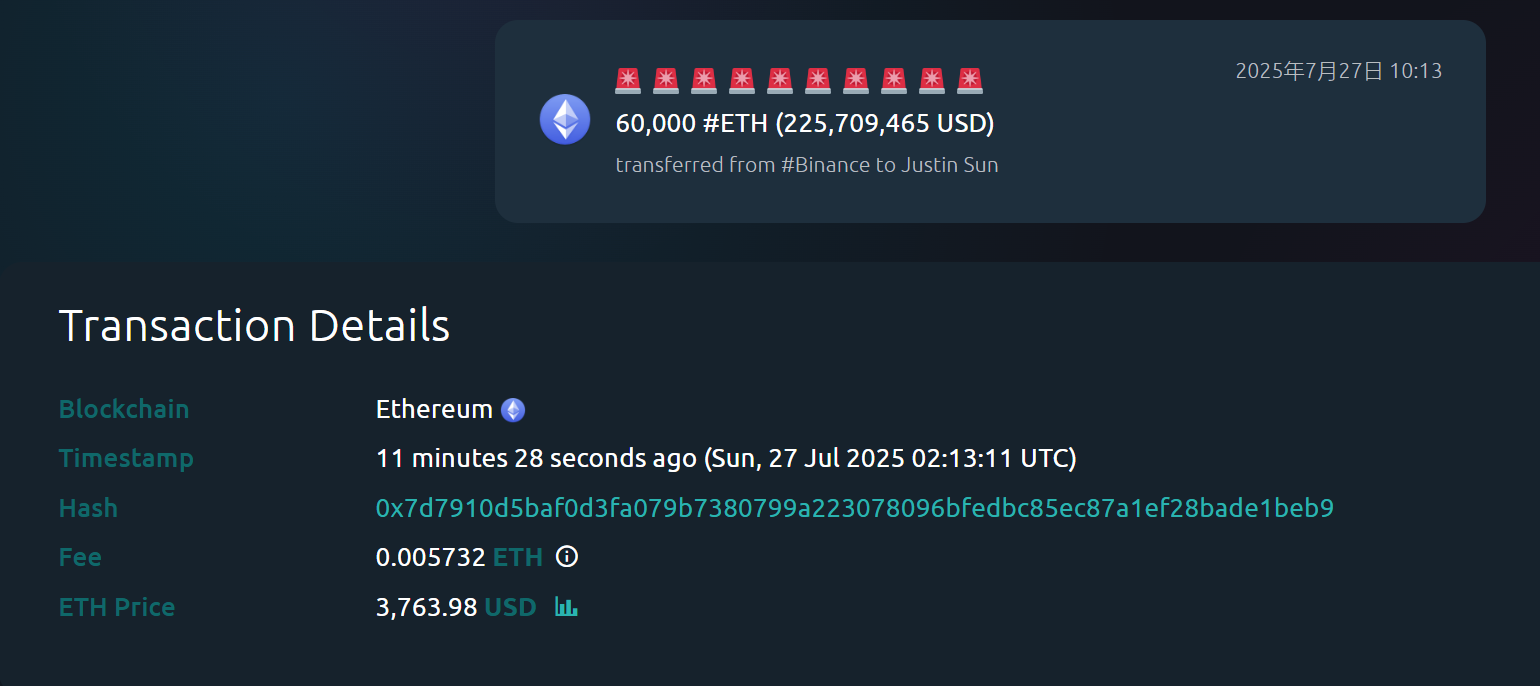This screenshot has height=686, width=1540.
Task: Click the 0.005732 fee amount
Action: (431, 557)
